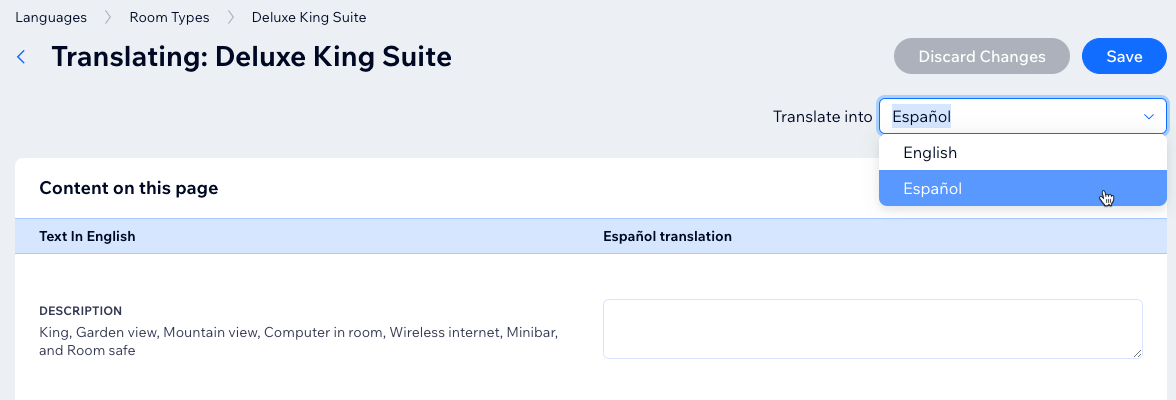The image size is (1176, 400).
Task: Click the Text In English column header
Action: pyautogui.click(x=87, y=237)
